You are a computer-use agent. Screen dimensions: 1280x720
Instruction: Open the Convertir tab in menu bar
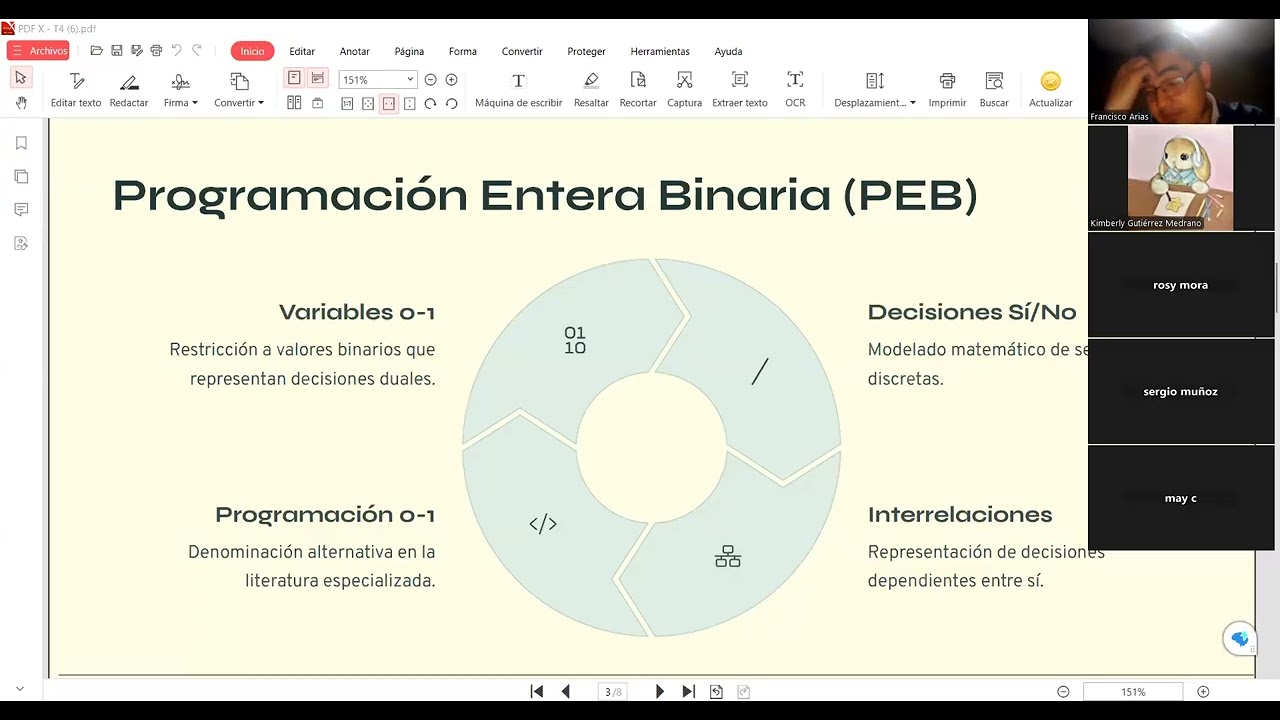[x=522, y=51]
